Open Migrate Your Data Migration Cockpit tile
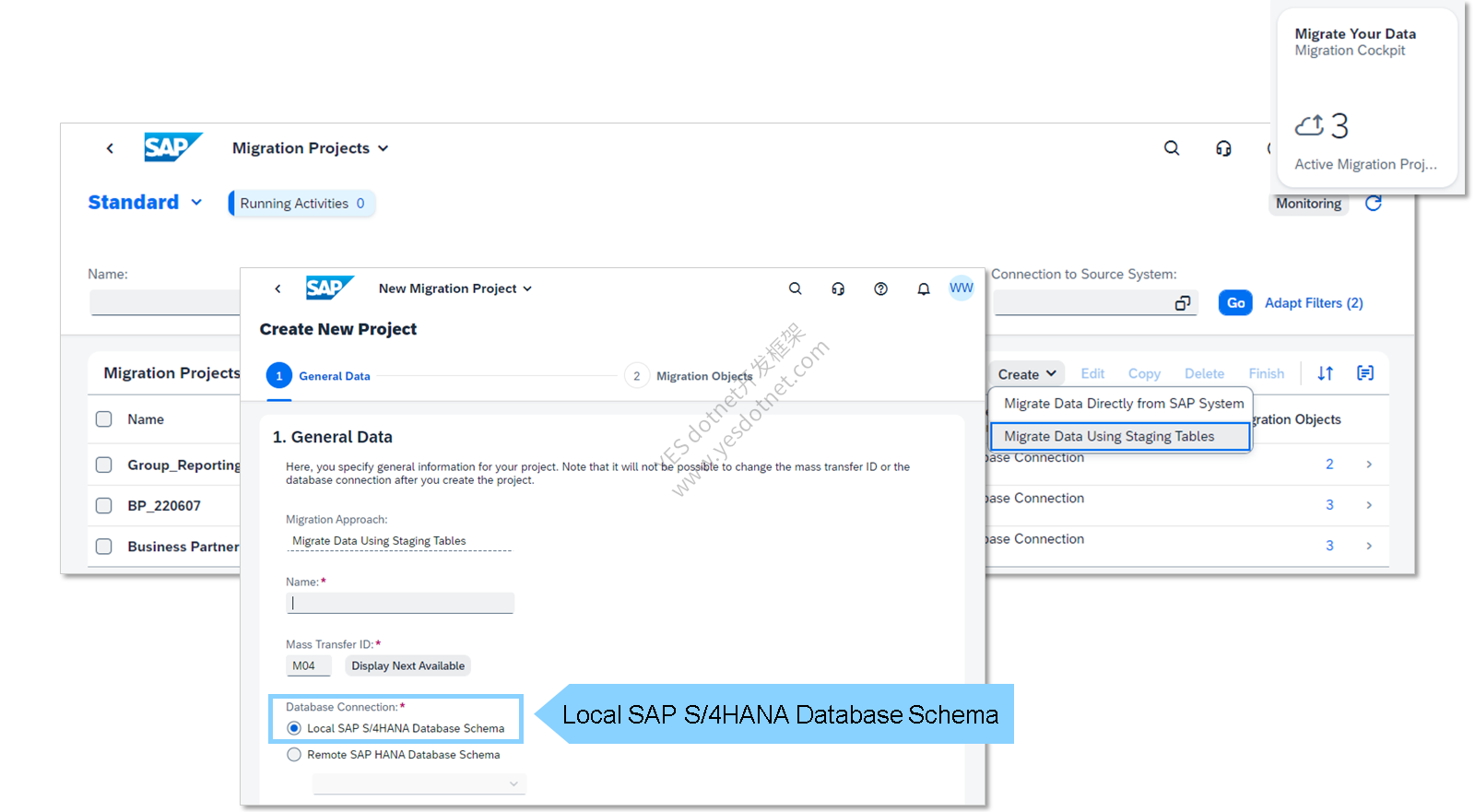 click(x=1370, y=98)
